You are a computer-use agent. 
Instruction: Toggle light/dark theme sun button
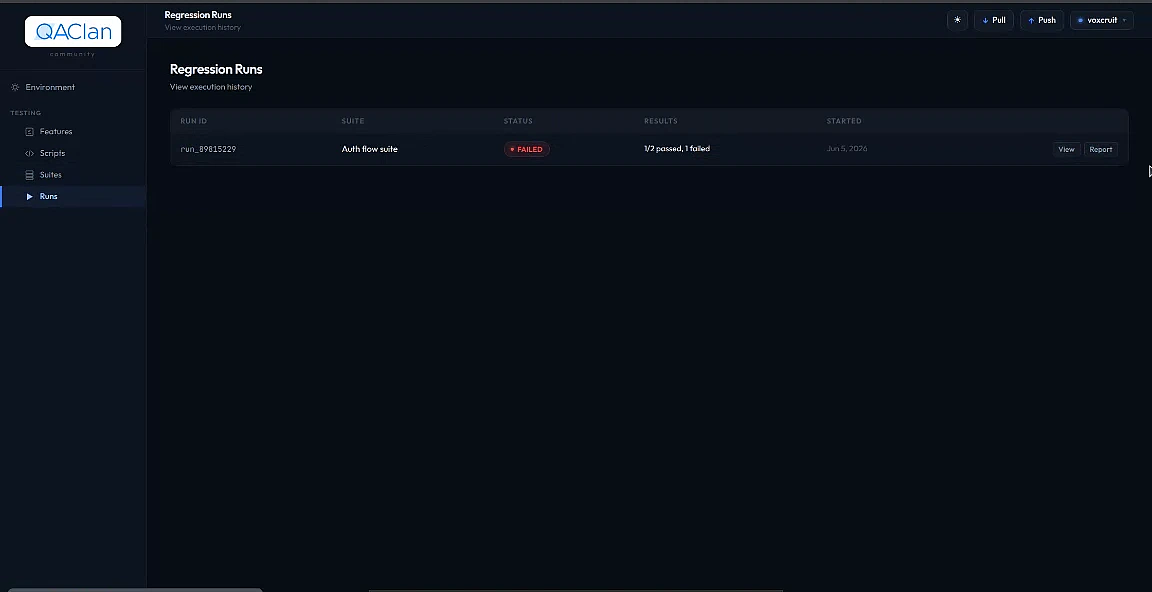point(957,21)
